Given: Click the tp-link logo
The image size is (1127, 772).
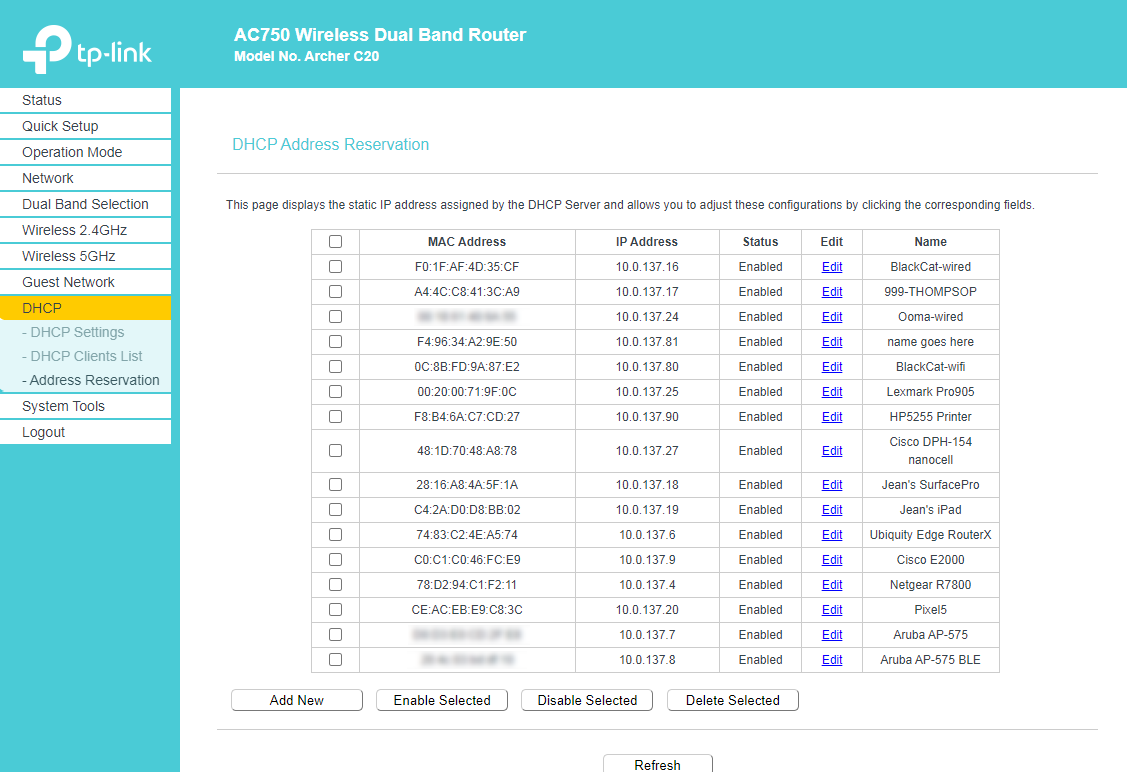Looking at the screenshot, I should coord(87,50).
